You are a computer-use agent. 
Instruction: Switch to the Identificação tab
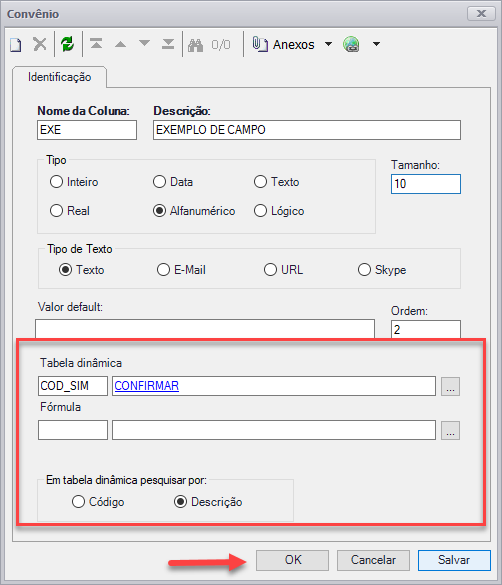(59, 77)
